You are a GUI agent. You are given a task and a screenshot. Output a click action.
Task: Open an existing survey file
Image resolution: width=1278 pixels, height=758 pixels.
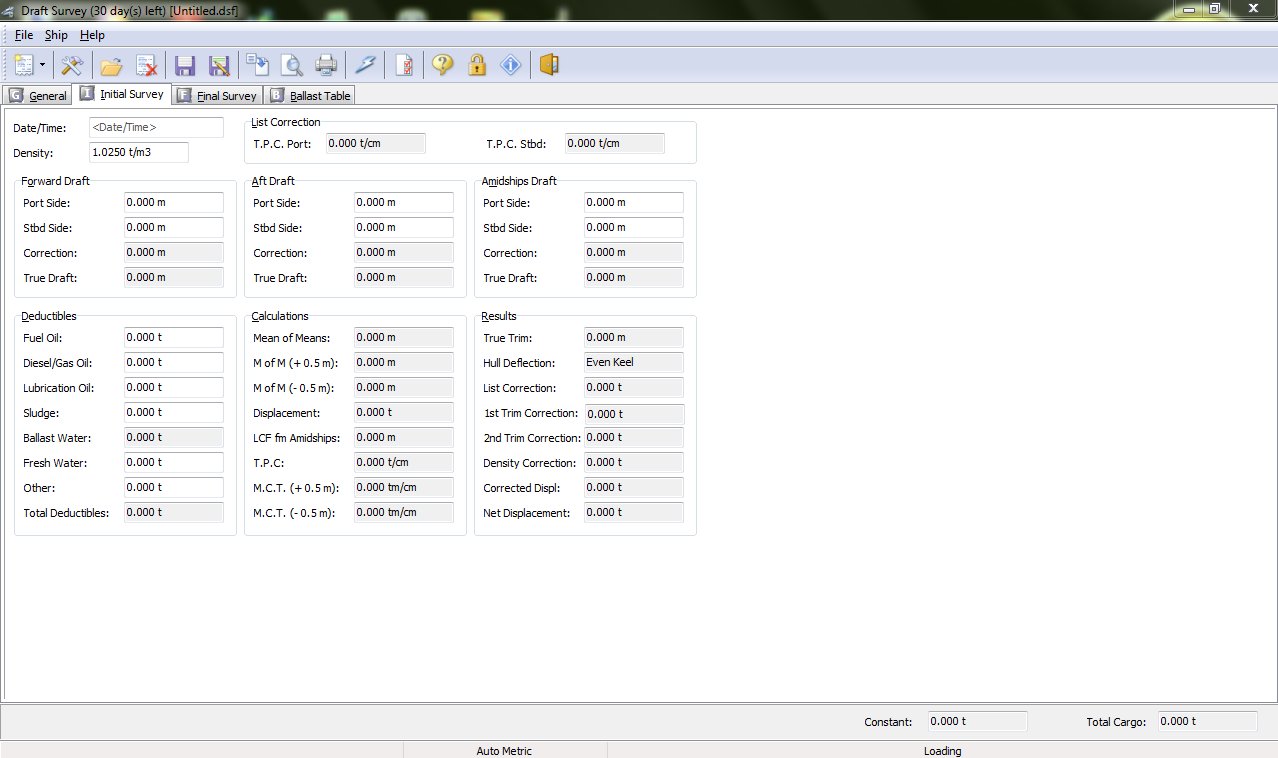tap(110, 64)
